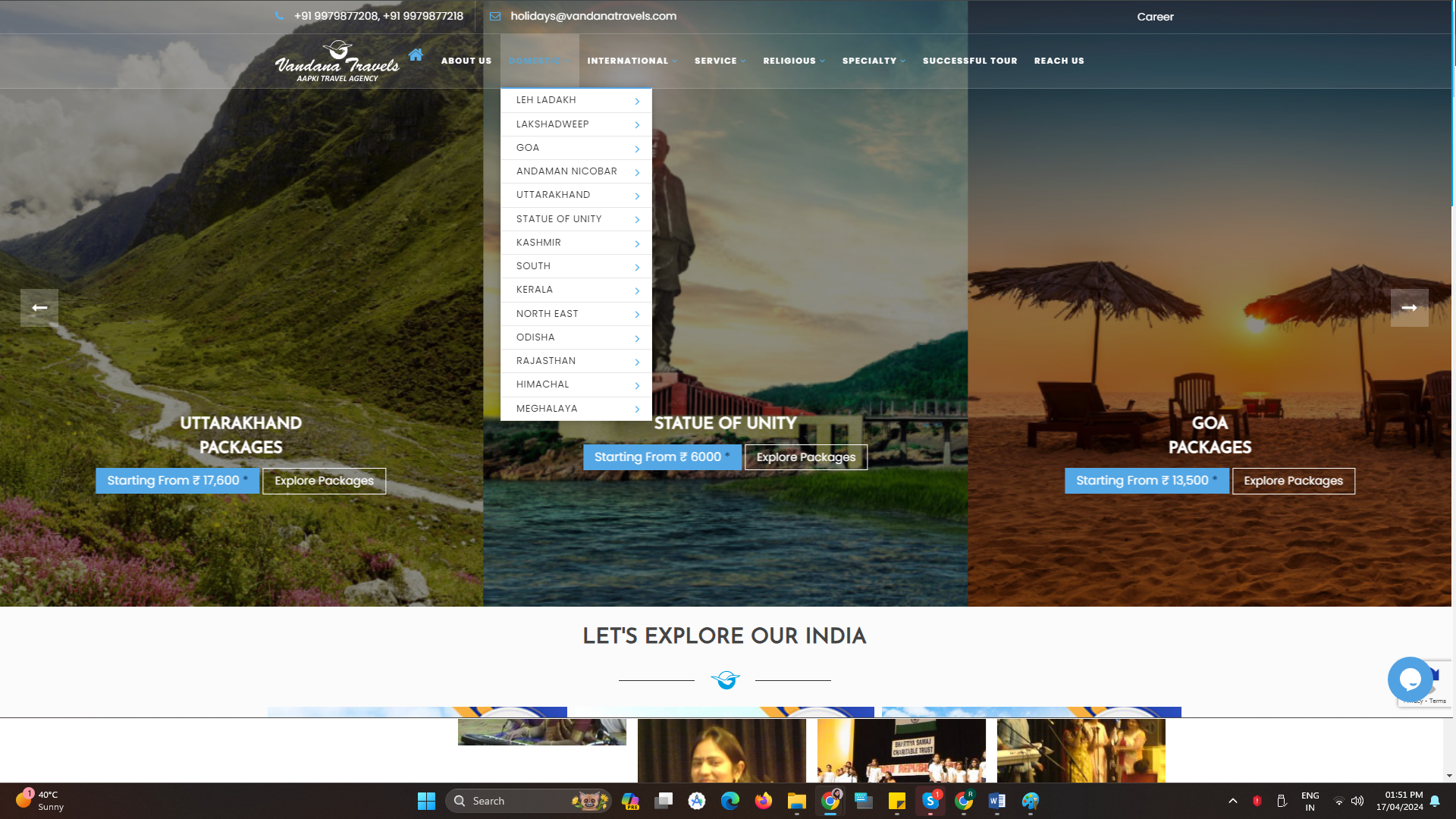The height and width of the screenshot is (819, 1456).
Task: Click the previous slide arrow
Action: click(x=39, y=308)
